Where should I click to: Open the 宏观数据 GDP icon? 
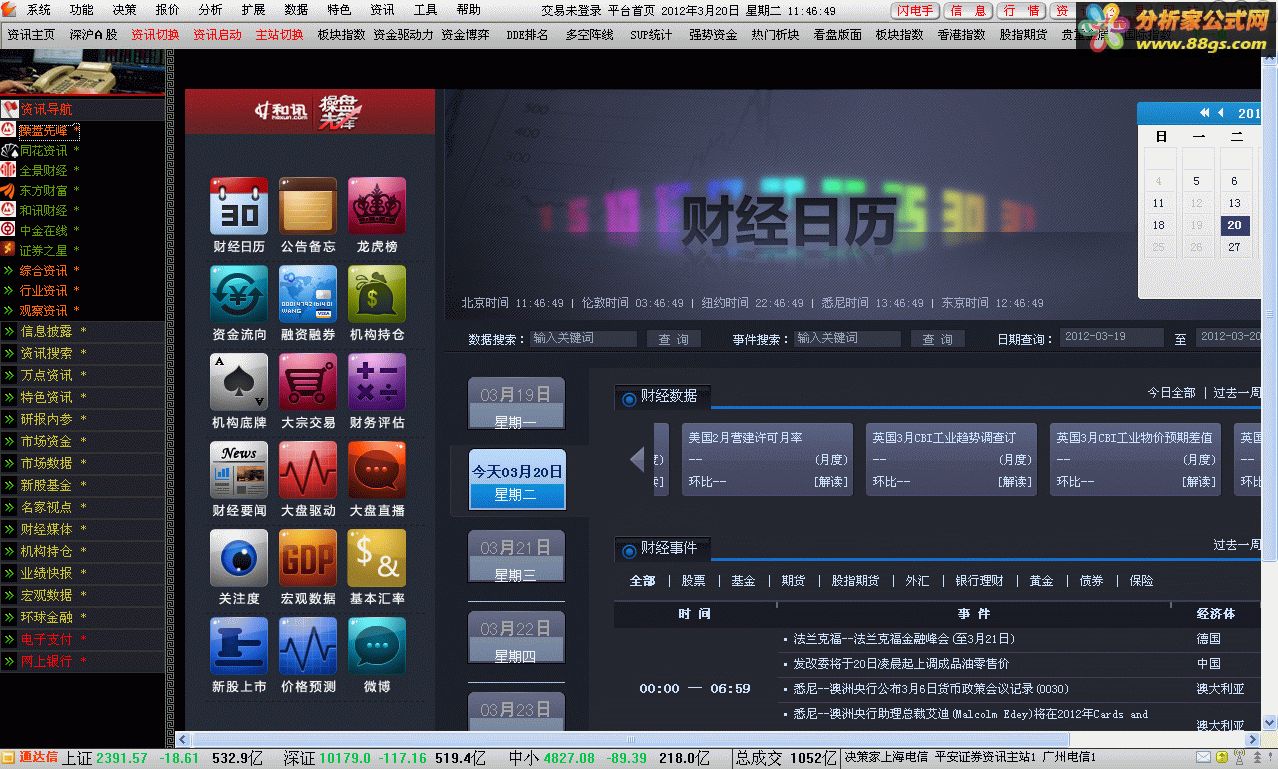pyautogui.click(x=308, y=558)
